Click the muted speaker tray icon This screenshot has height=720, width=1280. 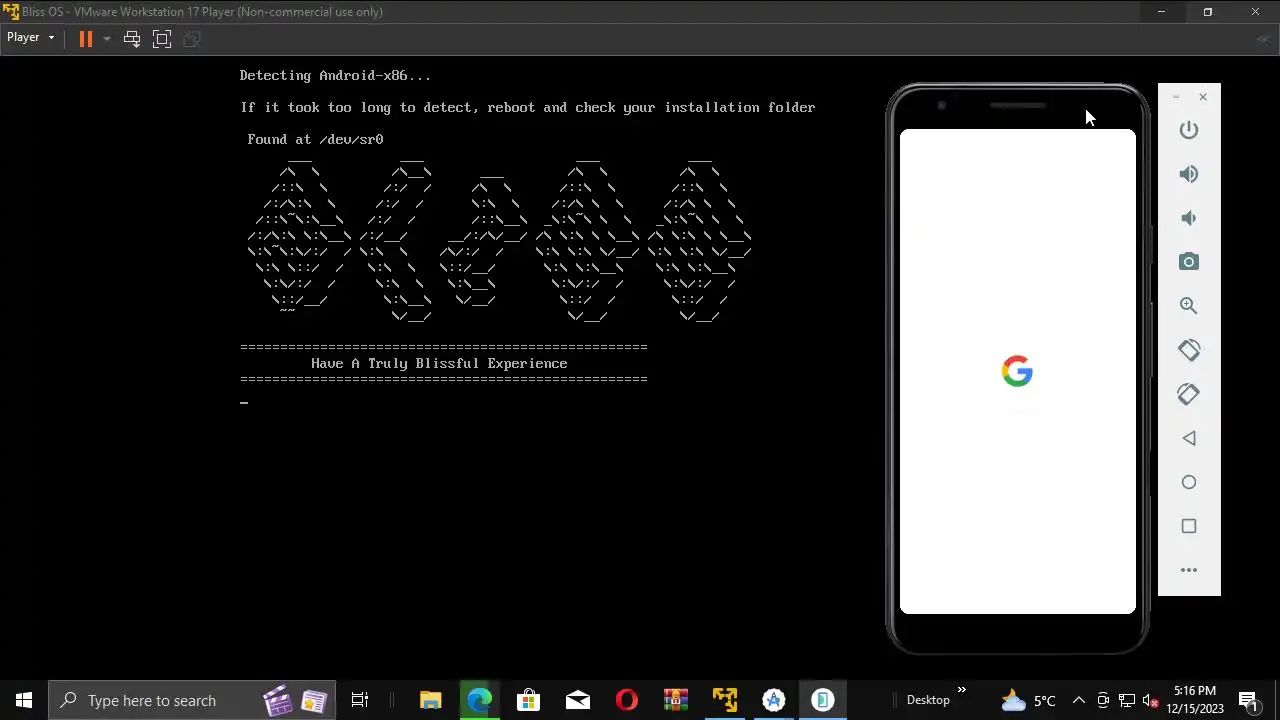[1150, 700]
